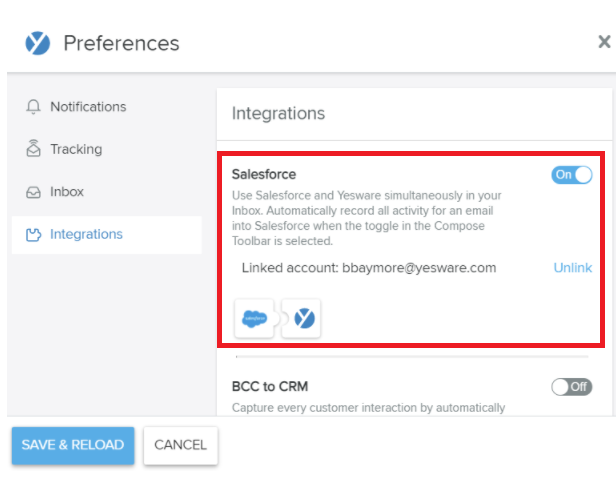Click CANCEL to discard changes
Screen dimensions: 616x483
[180, 445]
